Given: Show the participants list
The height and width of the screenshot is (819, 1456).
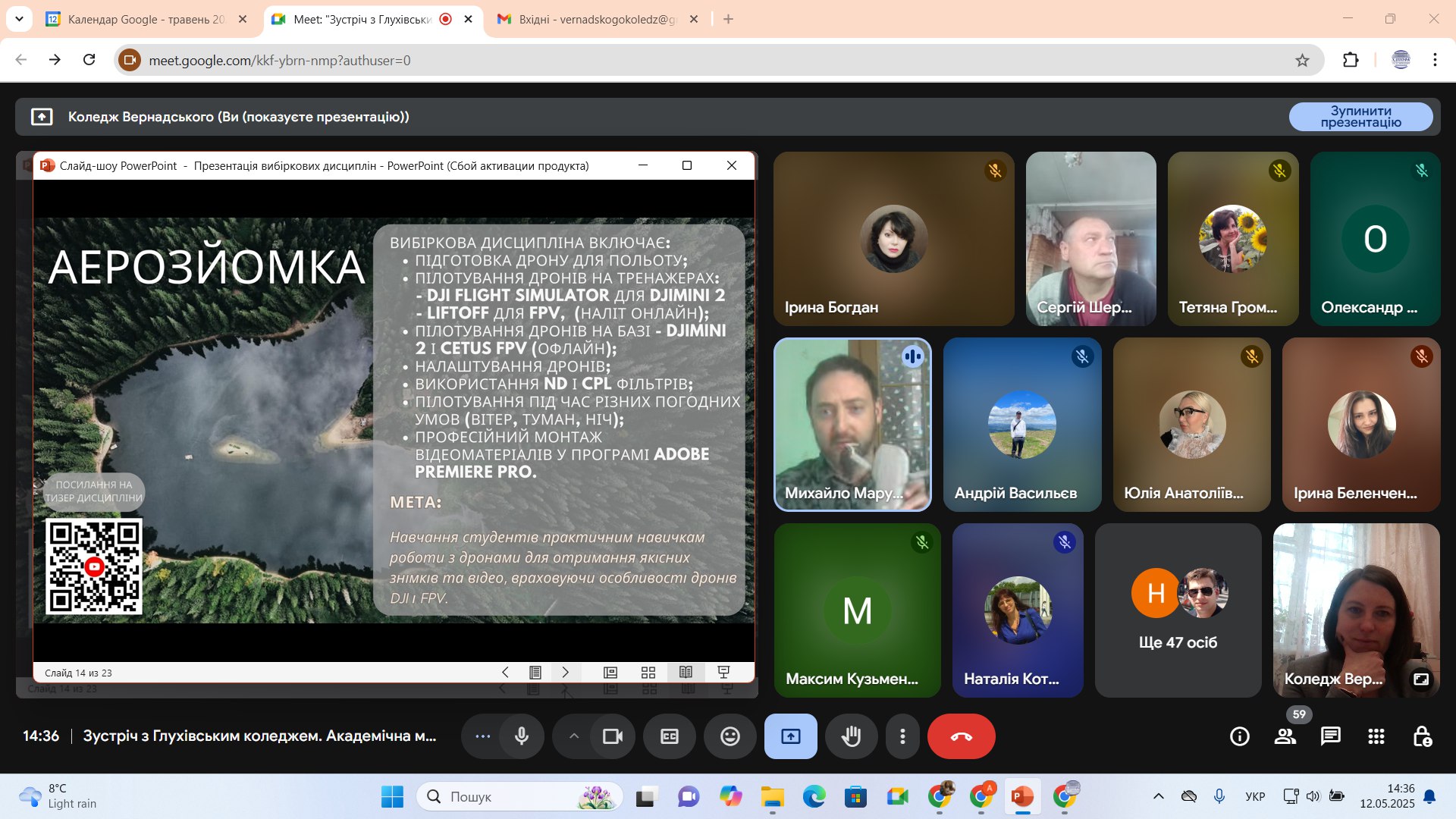Looking at the screenshot, I should click(x=1285, y=736).
